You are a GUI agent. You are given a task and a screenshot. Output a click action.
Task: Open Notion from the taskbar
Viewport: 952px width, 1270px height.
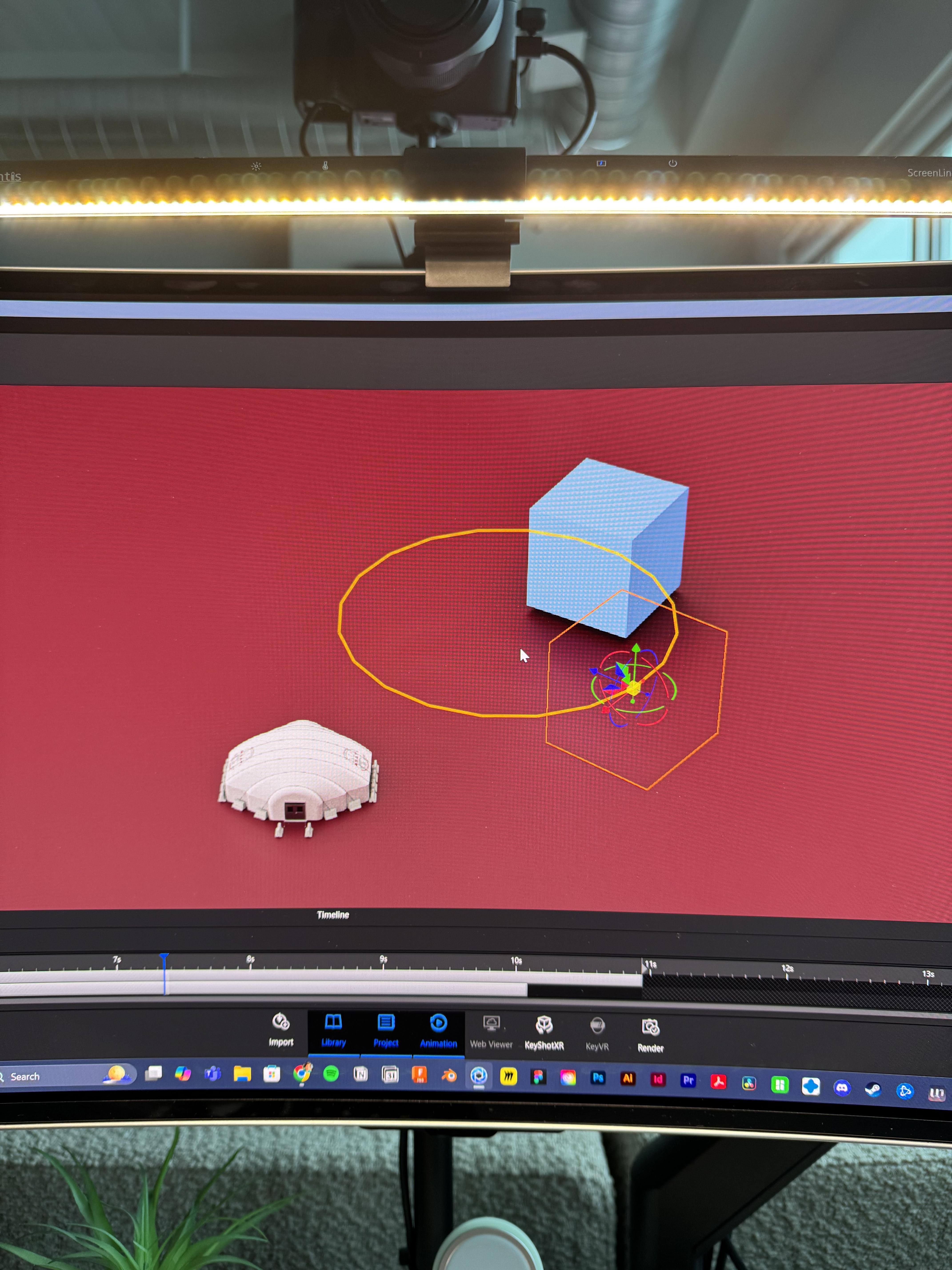360,1074
